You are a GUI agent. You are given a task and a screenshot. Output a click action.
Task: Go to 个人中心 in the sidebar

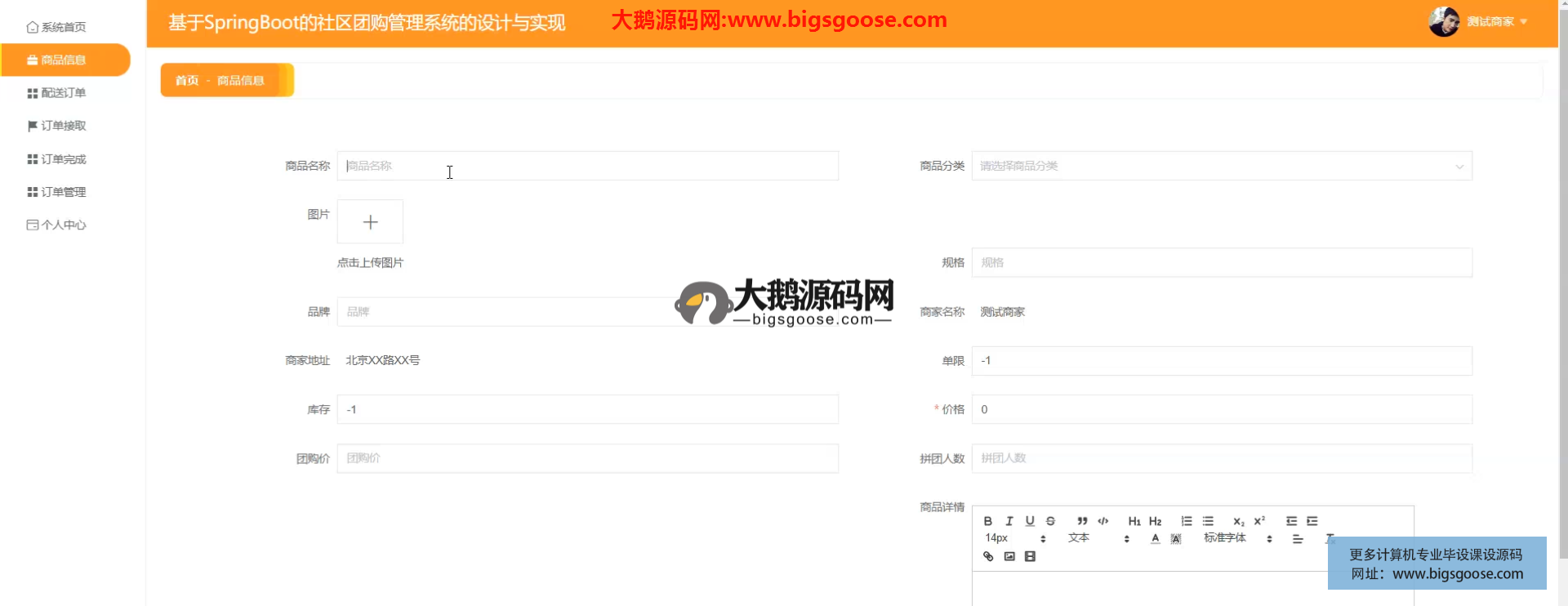point(63,225)
